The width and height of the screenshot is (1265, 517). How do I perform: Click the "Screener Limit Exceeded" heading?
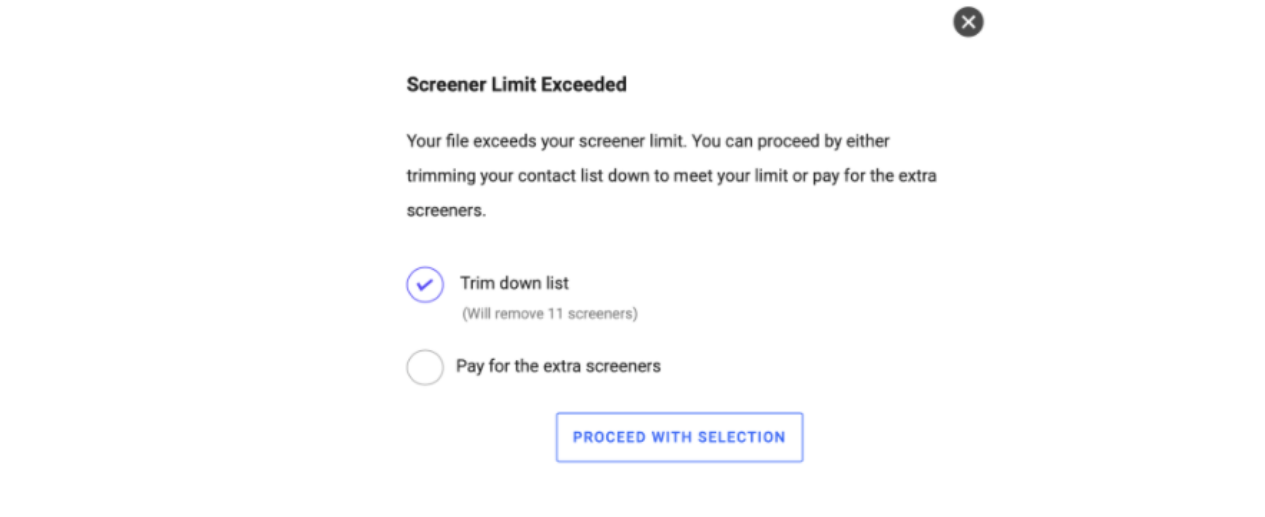(516, 85)
